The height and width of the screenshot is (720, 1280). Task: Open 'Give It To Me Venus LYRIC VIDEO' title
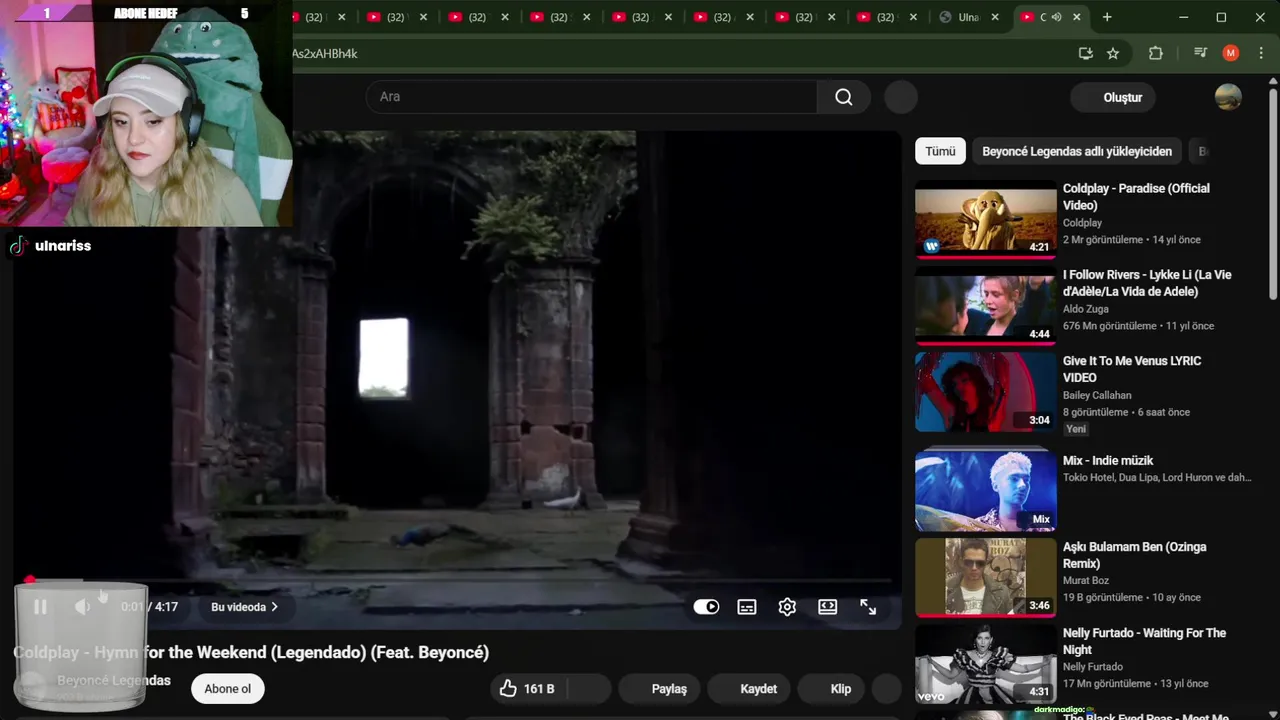coord(1132,369)
